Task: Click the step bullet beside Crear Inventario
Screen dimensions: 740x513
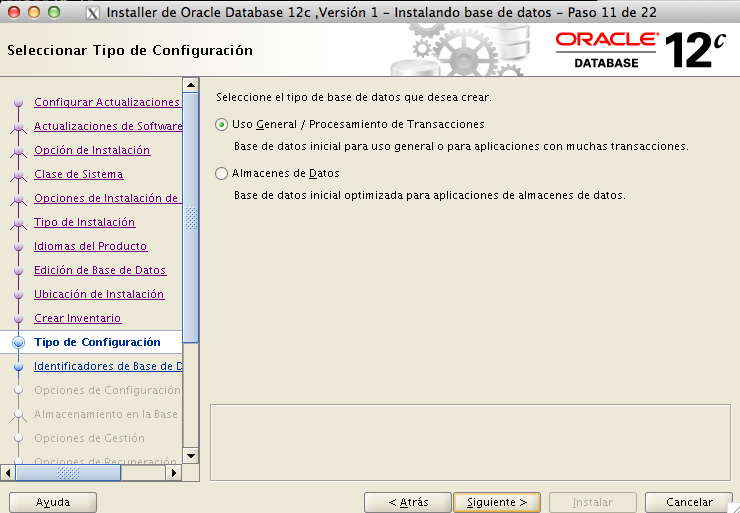Action: (x=18, y=319)
